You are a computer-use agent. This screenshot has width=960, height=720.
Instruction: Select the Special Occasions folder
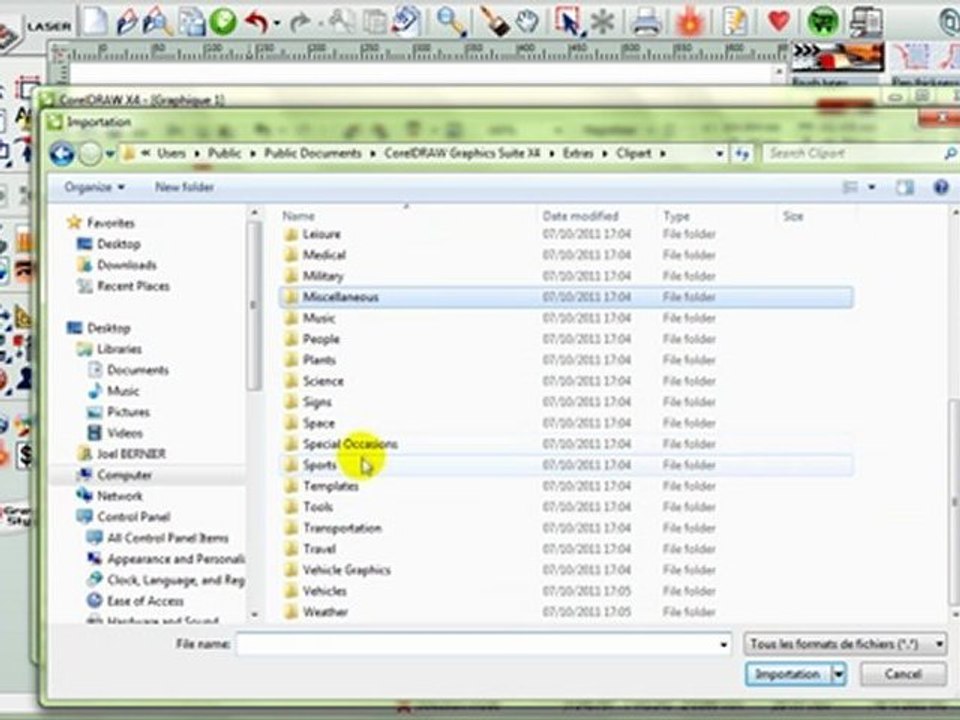click(566, 444)
